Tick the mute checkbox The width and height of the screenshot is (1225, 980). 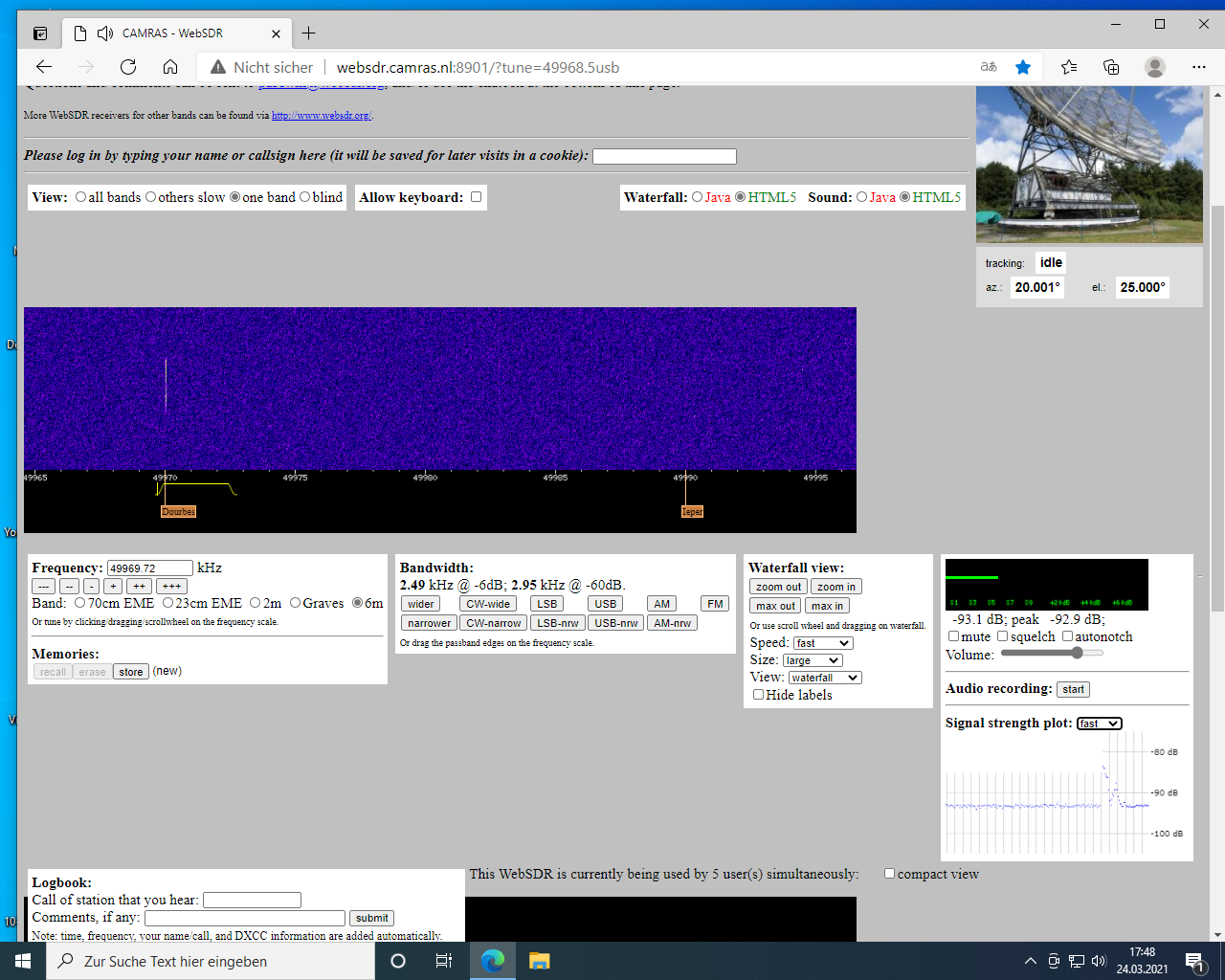tap(953, 635)
